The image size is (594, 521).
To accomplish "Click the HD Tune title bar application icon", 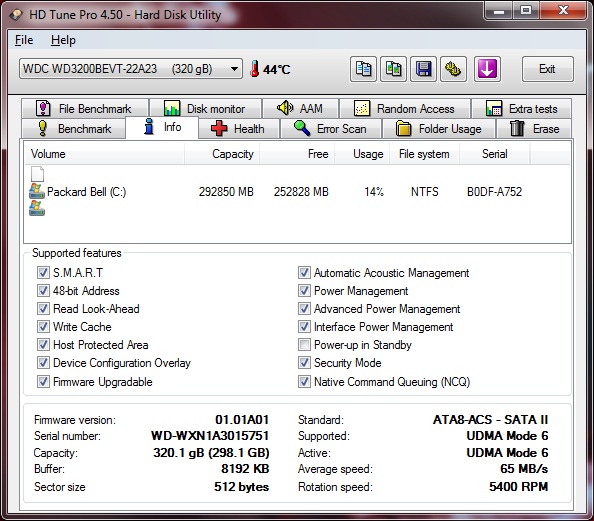I will pos(16,15).
